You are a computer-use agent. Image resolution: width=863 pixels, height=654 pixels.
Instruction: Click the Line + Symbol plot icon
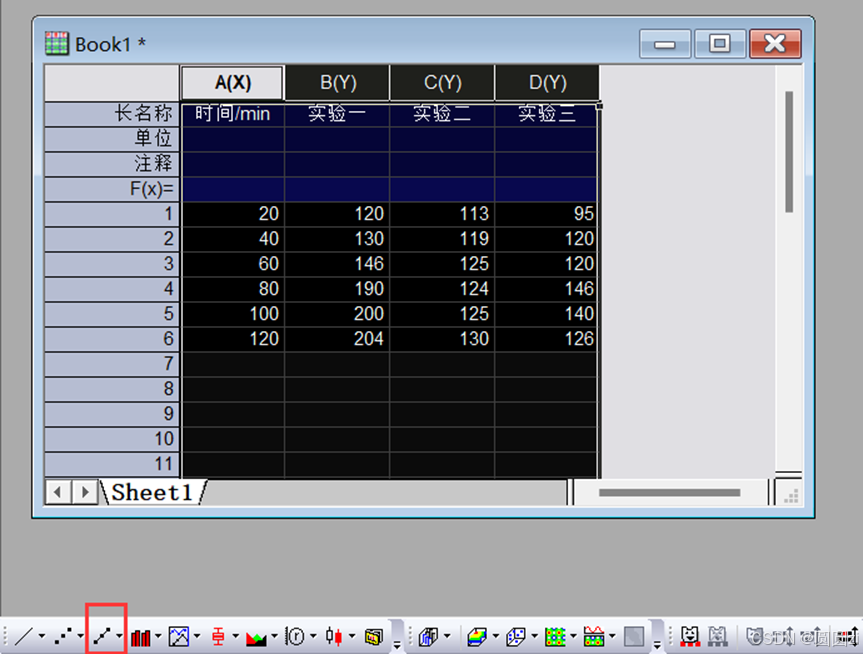[101, 636]
